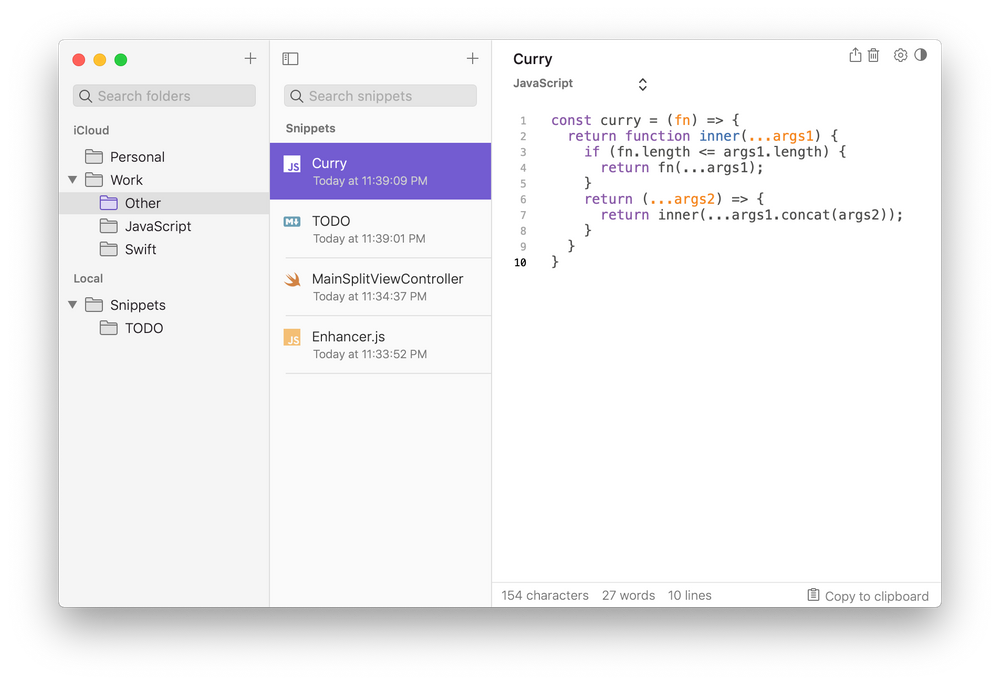This screenshot has height=685, width=1000.
Task: Click the Markdown icon of TODO snippet
Action: click(x=292, y=221)
